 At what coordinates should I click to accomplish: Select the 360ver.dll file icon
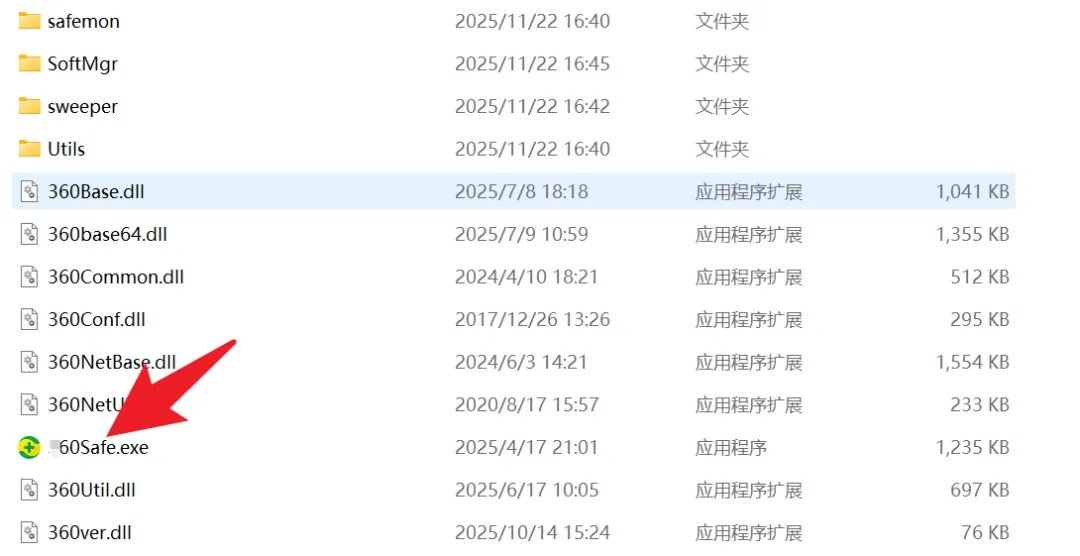pyautogui.click(x=29, y=533)
